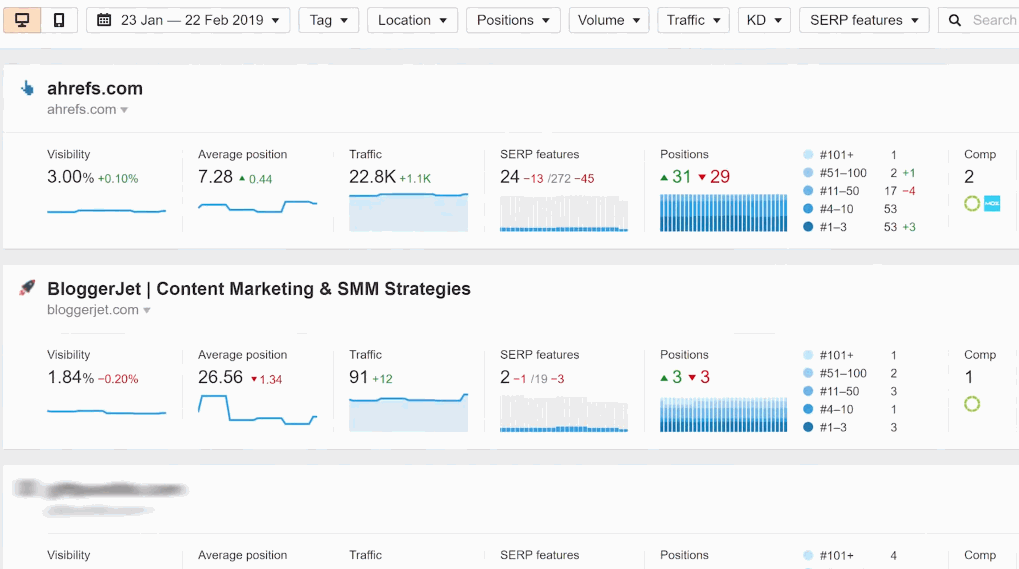Expand the ahrefs.com domain arrow
1019x569 pixels.
click(124, 110)
